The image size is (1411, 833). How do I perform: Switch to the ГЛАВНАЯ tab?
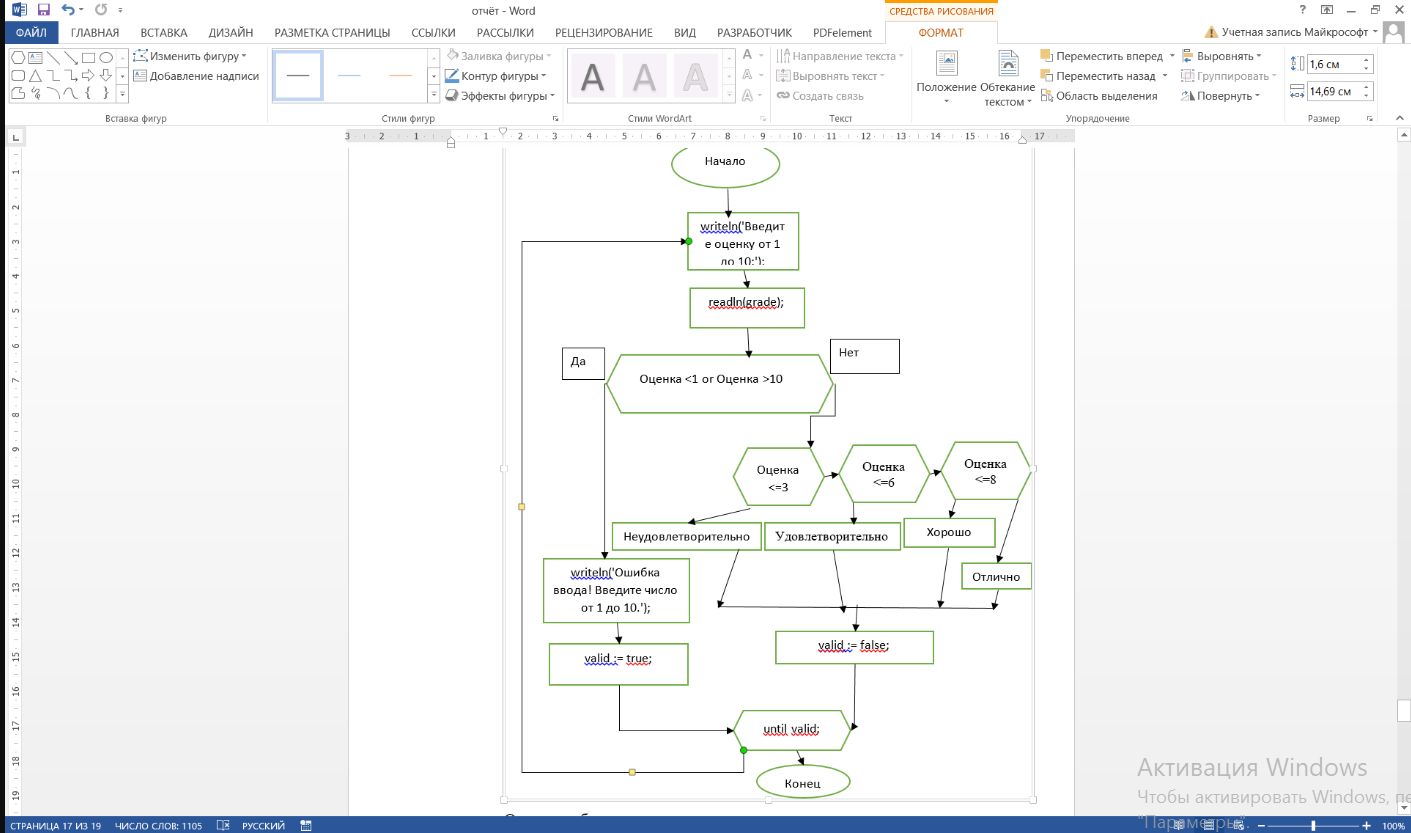coord(95,33)
